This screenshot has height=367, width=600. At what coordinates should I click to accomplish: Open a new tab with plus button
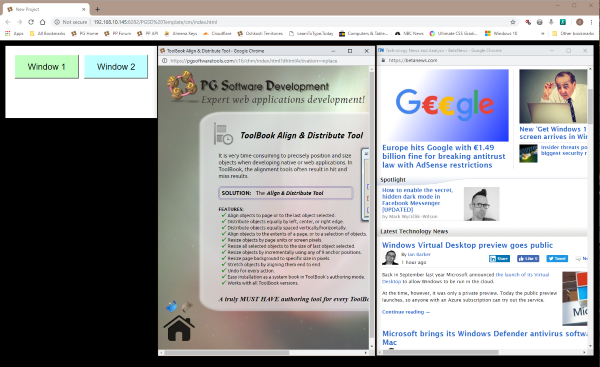tap(97, 9)
